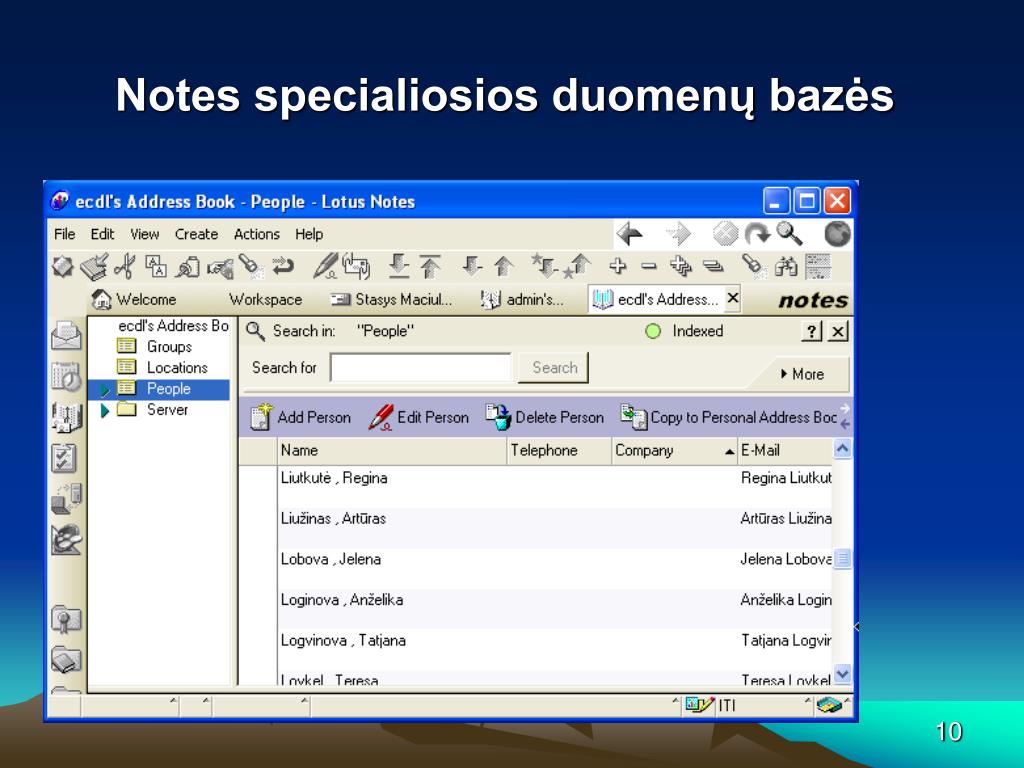Image resolution: width=1024 pixels, height=768 pixels.
Task: Select People in the navigation tree
Action: coord(168,389)
